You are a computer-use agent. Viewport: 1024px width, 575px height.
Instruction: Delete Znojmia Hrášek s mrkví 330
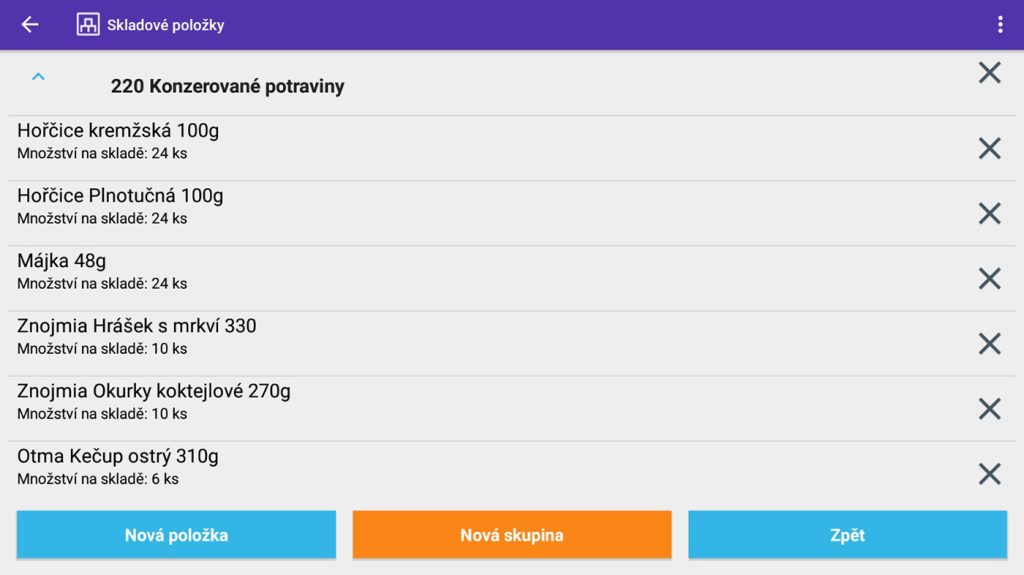coord(989,343)
